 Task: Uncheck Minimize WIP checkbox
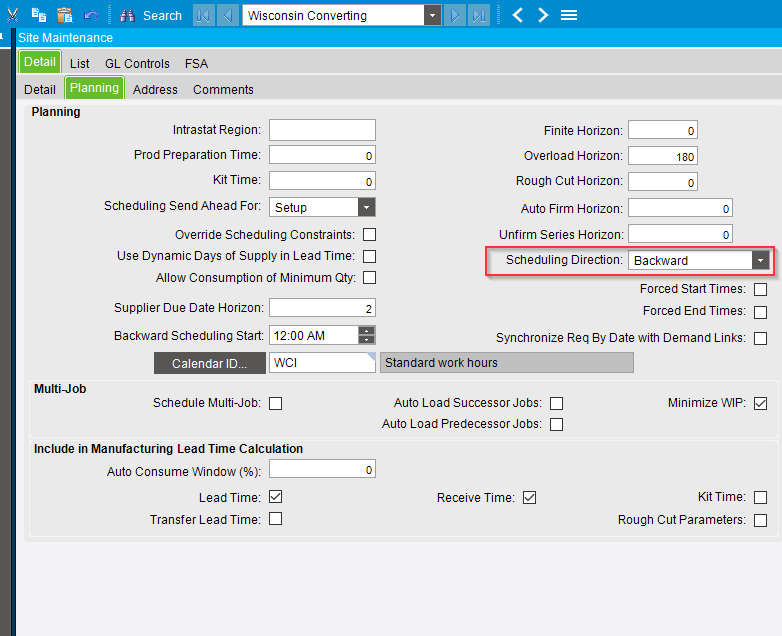[x=761, y=403]
